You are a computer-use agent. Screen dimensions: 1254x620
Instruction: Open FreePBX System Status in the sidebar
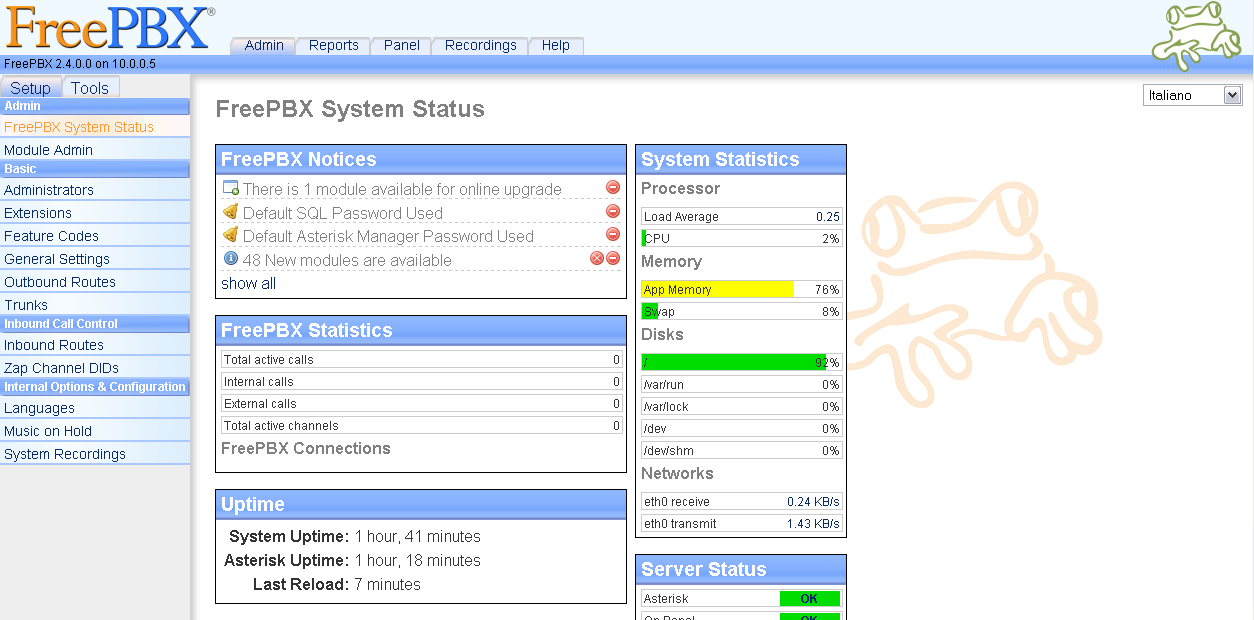tap(95, 127)
